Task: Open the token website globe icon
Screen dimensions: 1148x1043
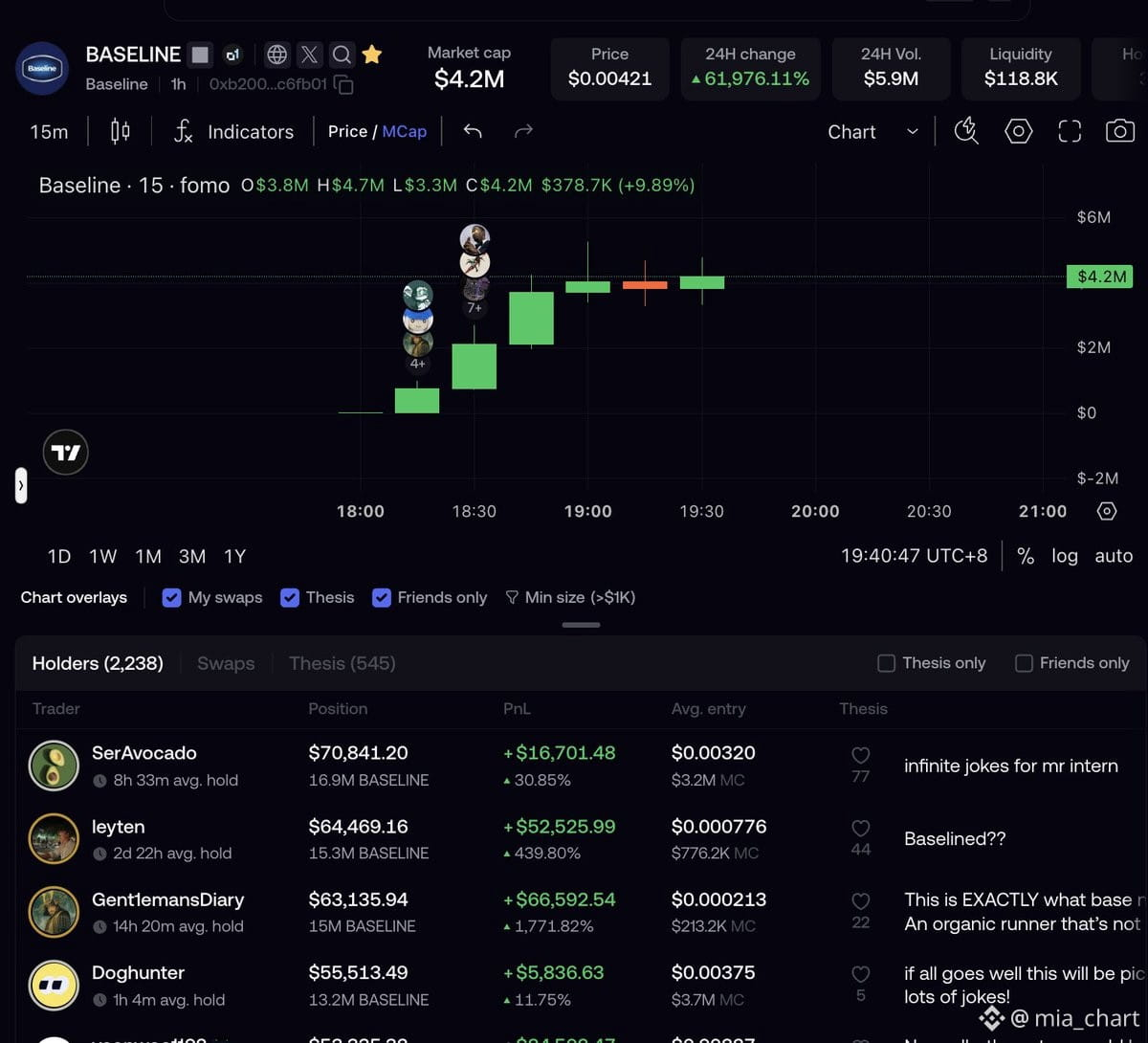Action: pos(276,55)
